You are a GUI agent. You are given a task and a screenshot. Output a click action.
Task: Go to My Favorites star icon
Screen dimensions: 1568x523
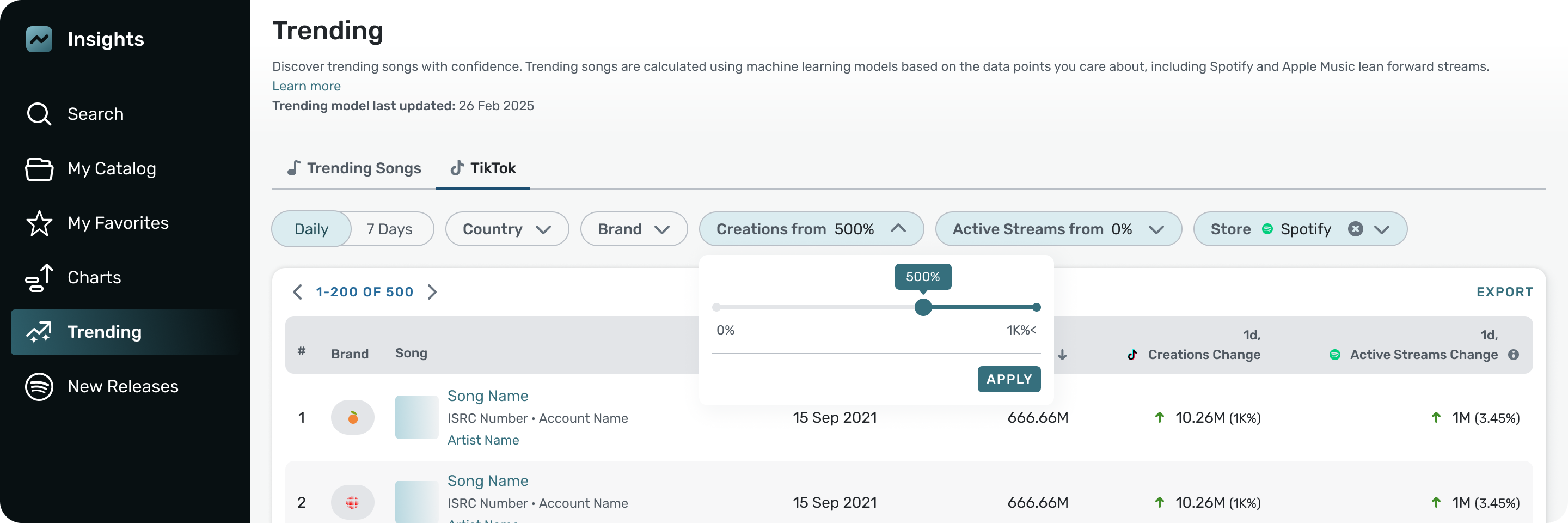tap(39, 223)
